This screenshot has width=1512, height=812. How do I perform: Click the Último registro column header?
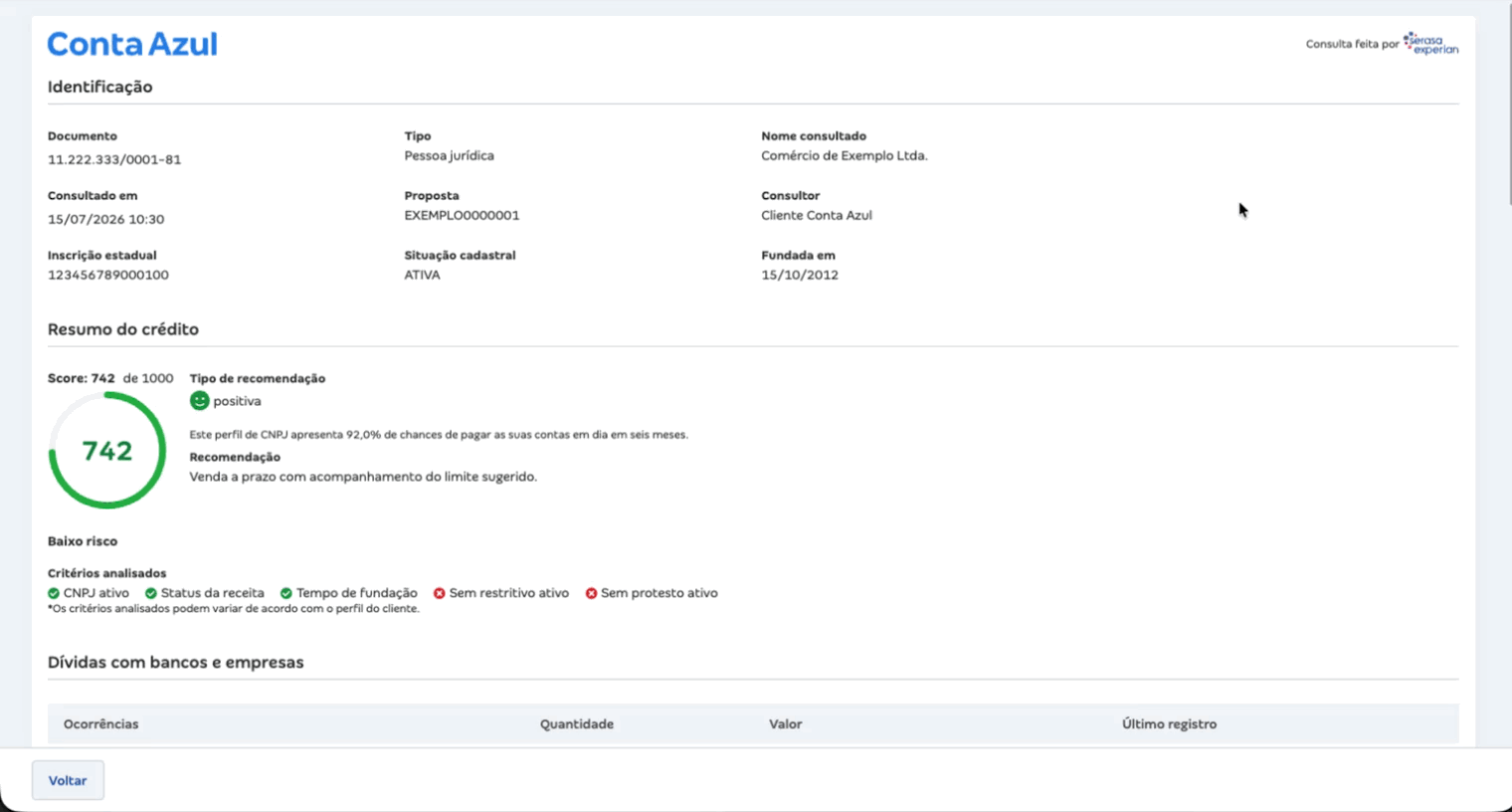point(1169,724)
